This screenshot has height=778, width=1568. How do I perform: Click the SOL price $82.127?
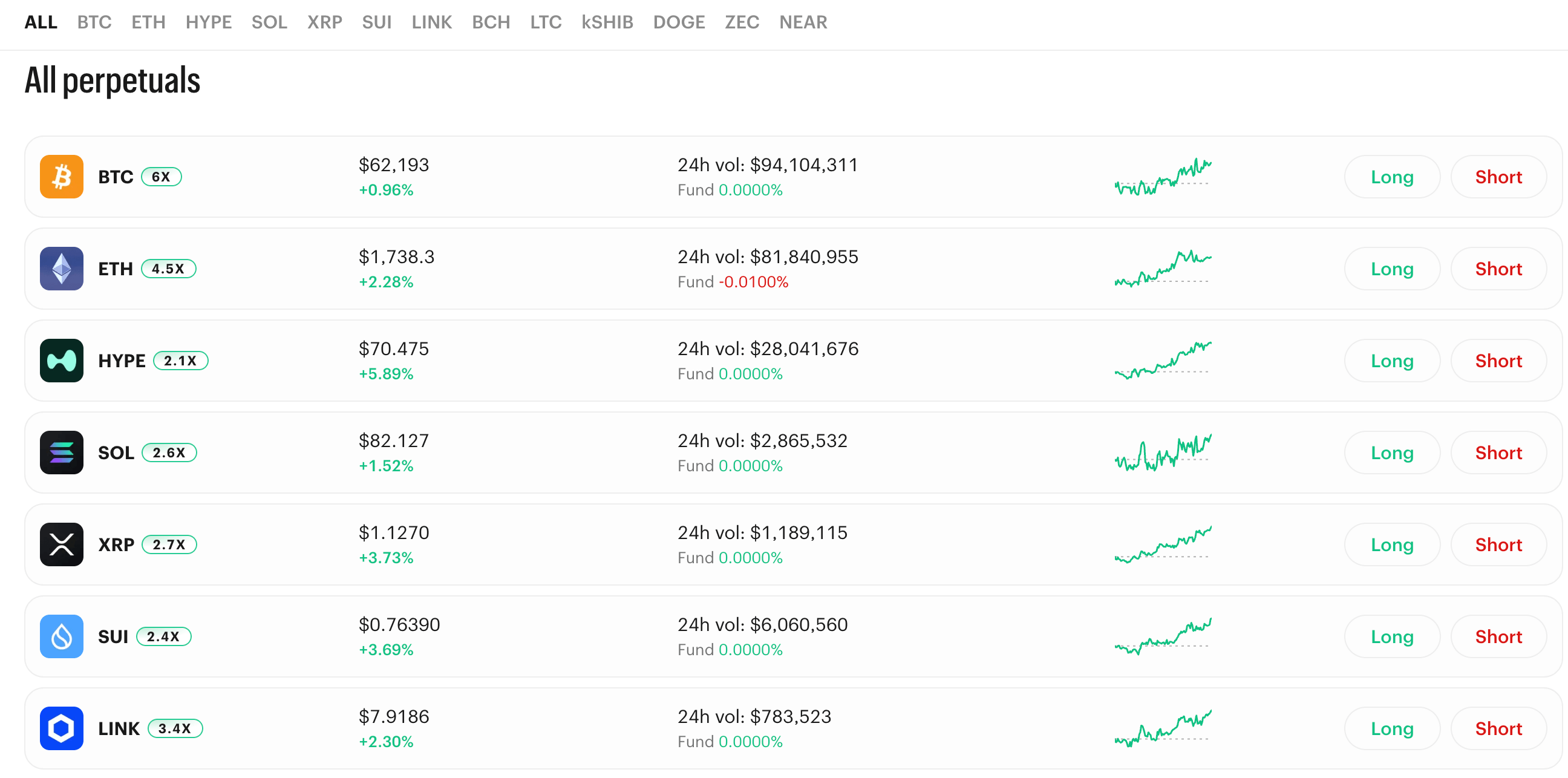(394, 441)
